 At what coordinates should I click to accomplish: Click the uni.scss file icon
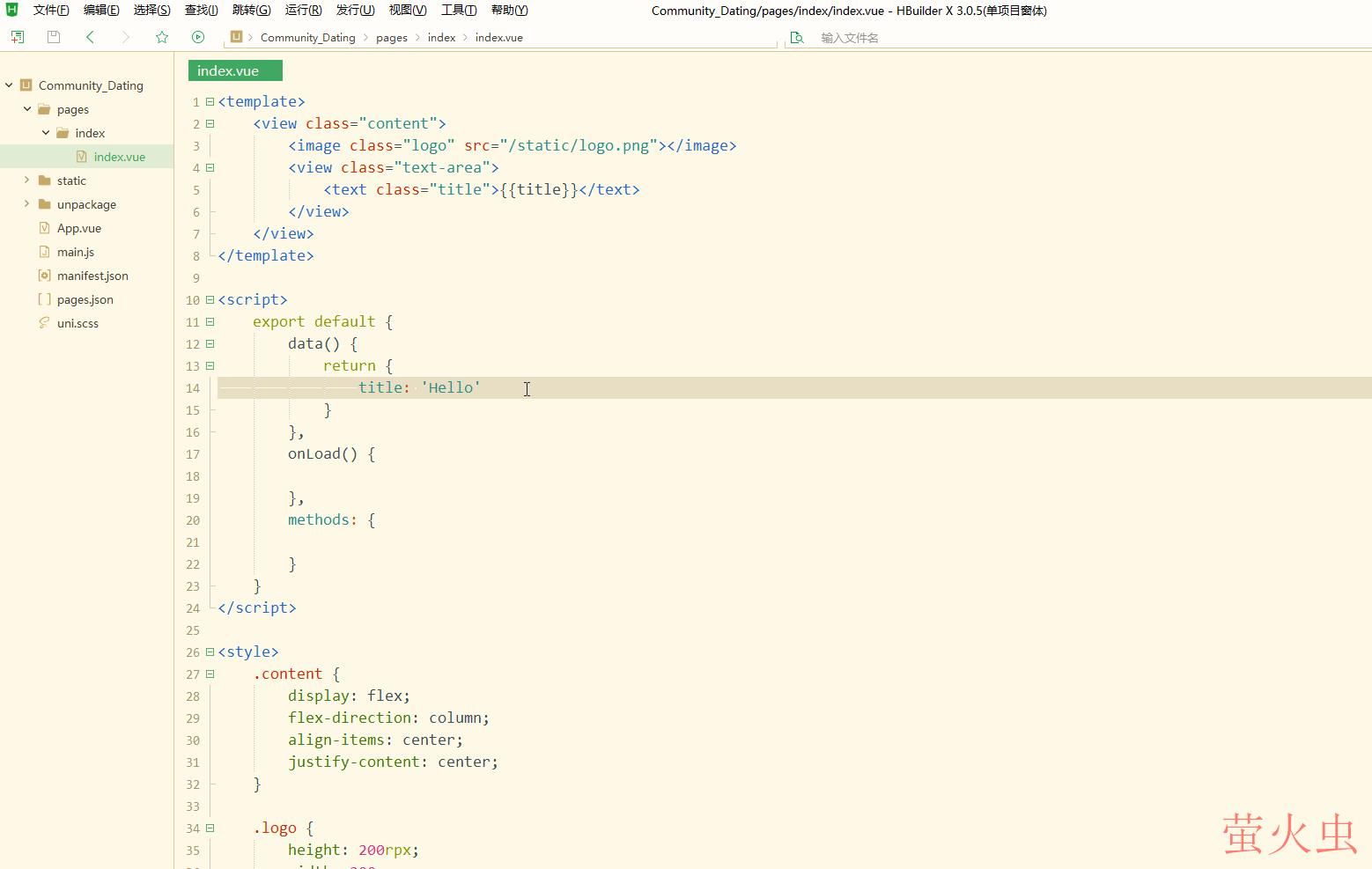tap(45, 323)
